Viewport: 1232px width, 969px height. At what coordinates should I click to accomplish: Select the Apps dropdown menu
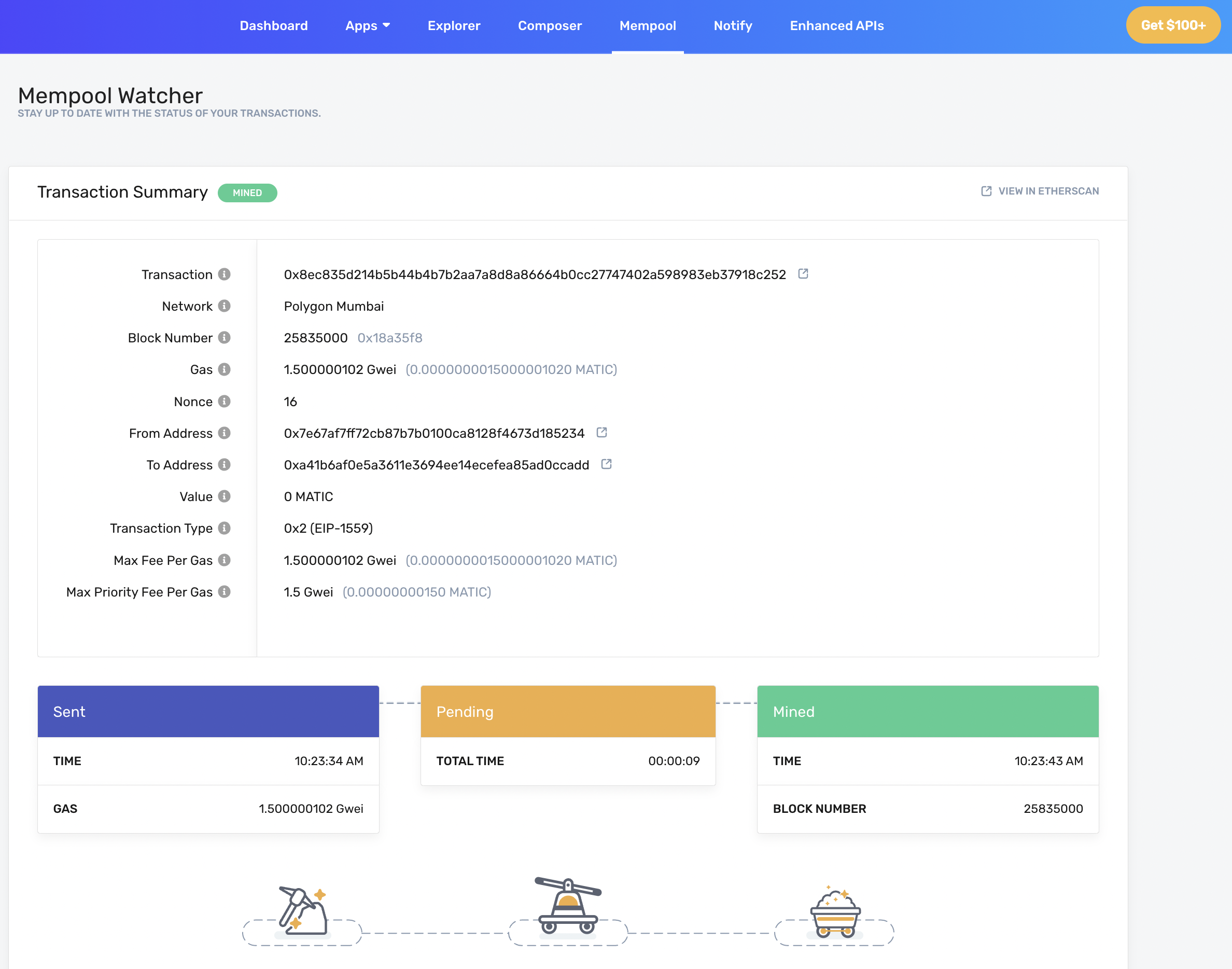(366, 26)
